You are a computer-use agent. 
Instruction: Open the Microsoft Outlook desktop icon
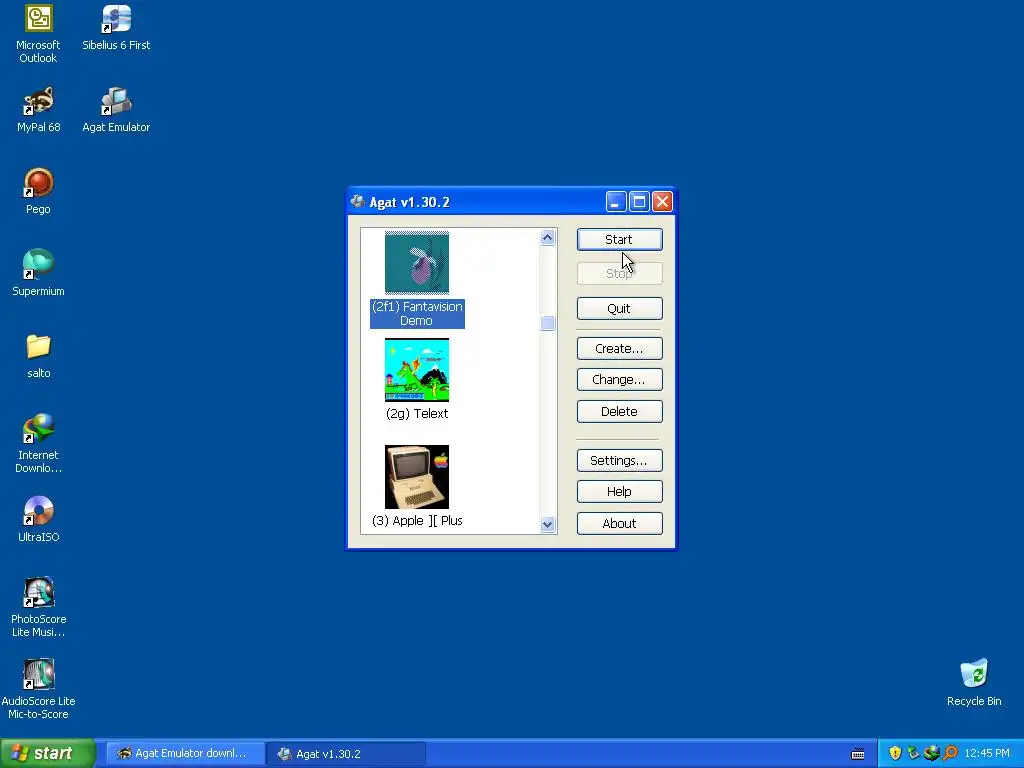point(38,34)
